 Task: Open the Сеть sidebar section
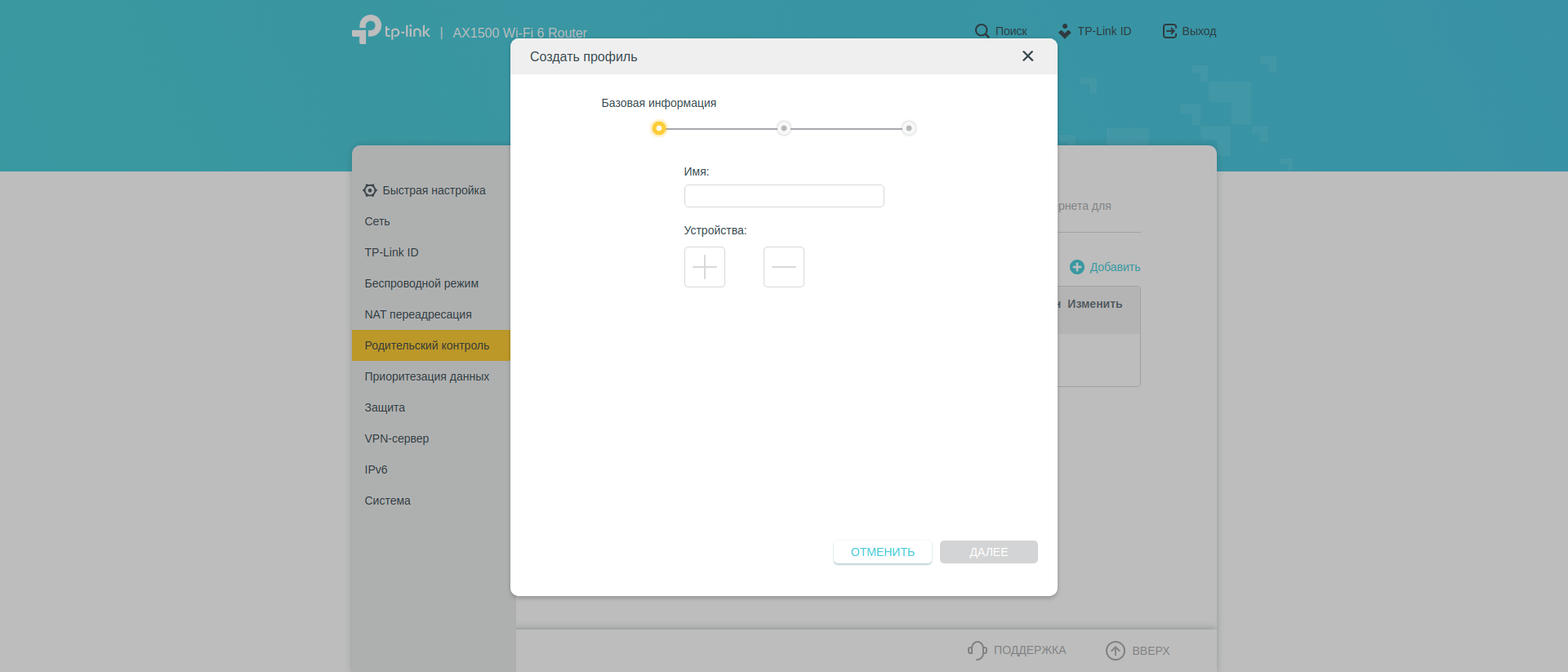[x=377, y=221]
